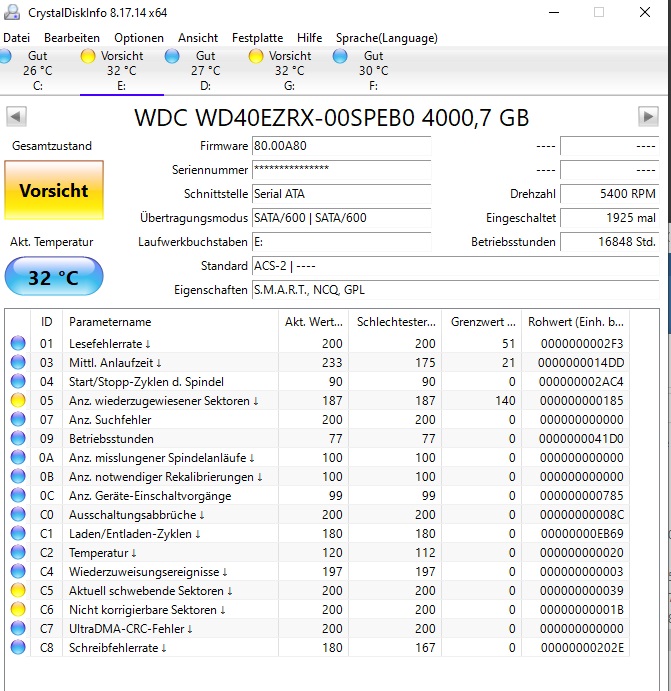Close the CrystalDiskInfo window
The image size is (671, 691).
[x=645, y=12]
